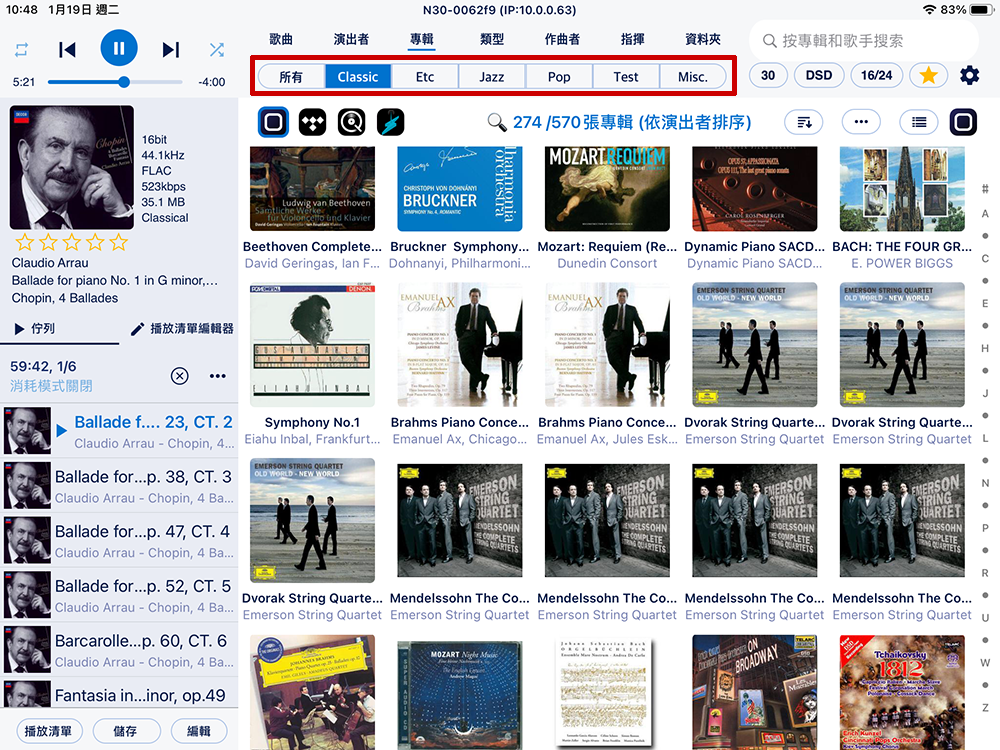Select the TIDAL source icon
The height and width of the screenshot is (750, 1000).
coord(312,122)
